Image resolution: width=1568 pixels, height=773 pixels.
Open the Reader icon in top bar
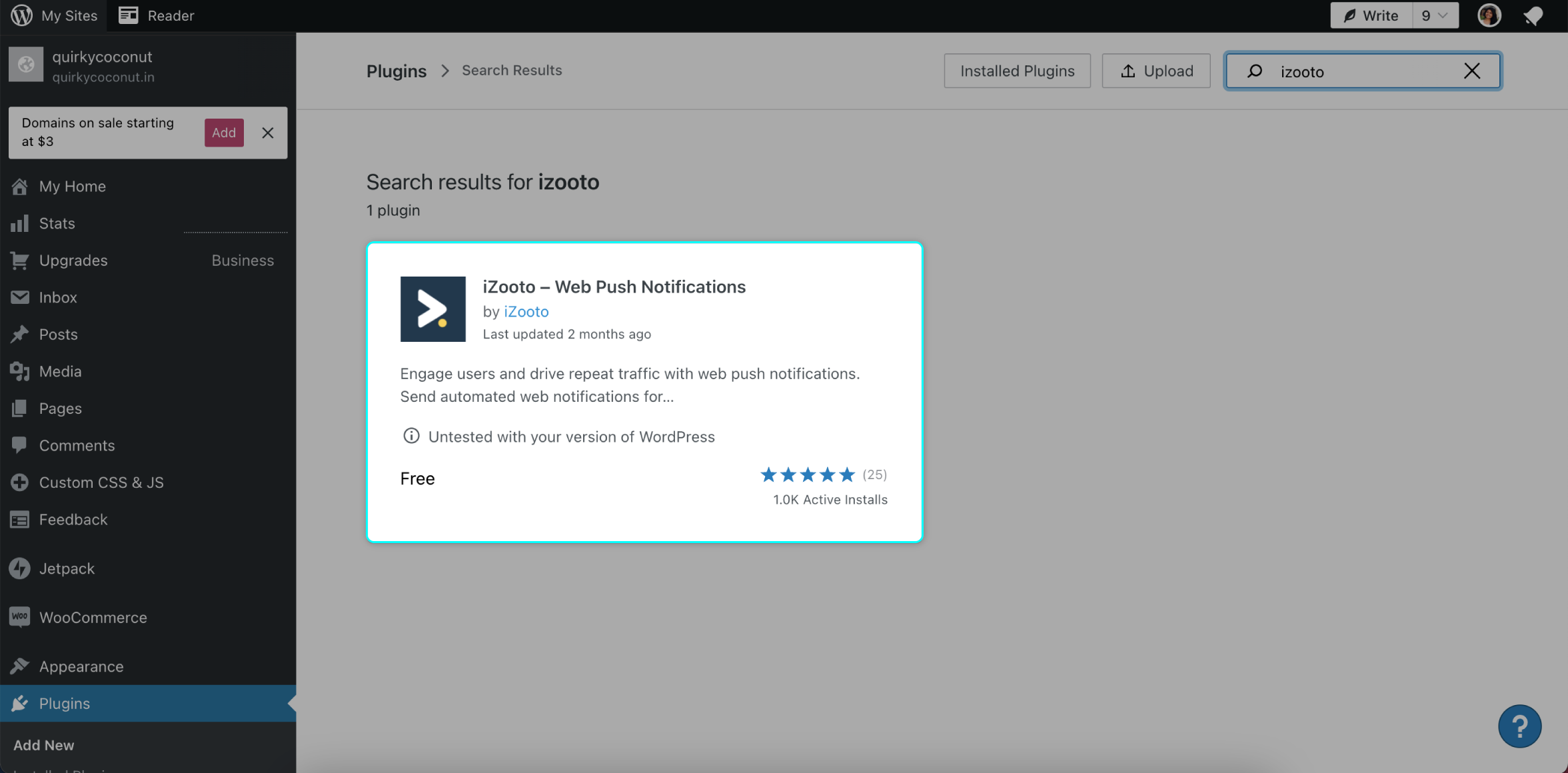128,15
